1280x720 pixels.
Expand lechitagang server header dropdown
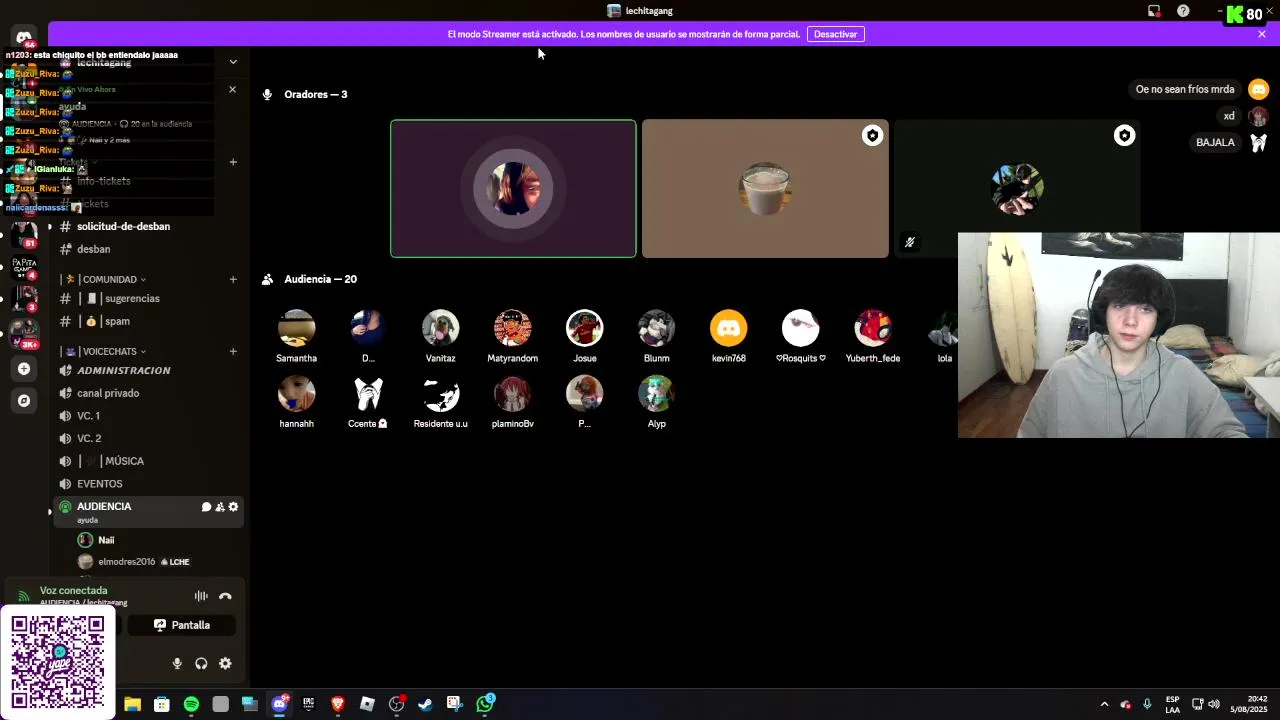[233, 62]
